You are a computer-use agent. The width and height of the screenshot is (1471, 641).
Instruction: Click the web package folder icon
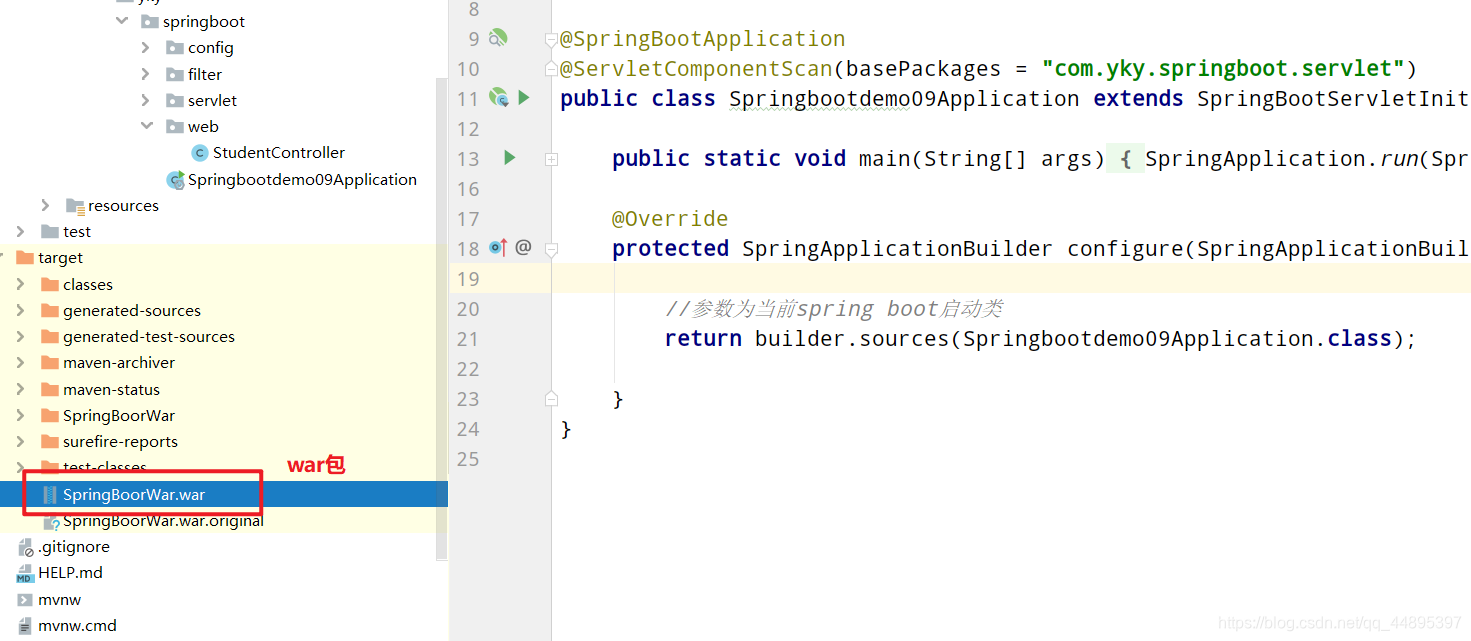[x=174, y=126]
